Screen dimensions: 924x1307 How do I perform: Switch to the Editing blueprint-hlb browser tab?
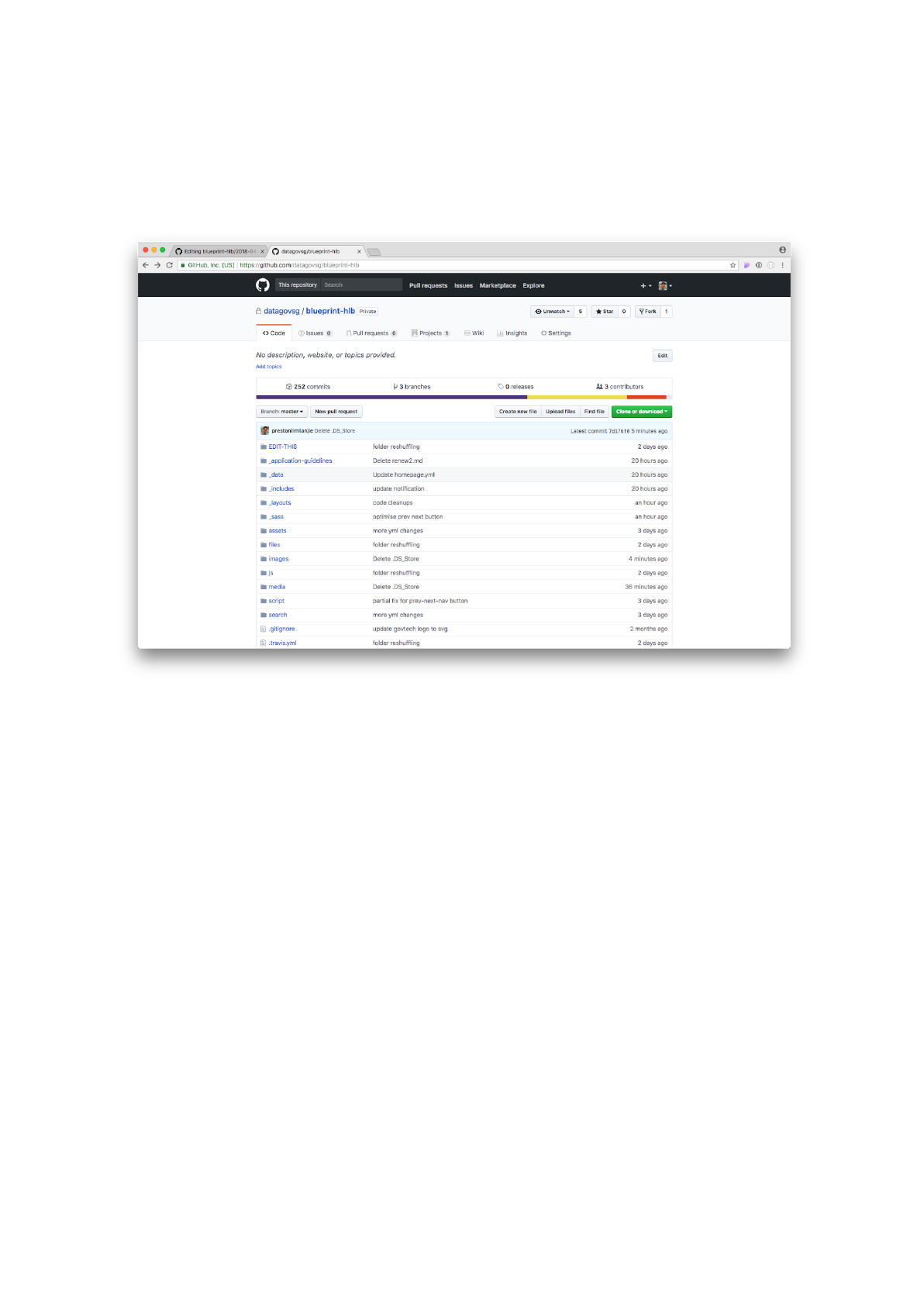pos(219,251)
